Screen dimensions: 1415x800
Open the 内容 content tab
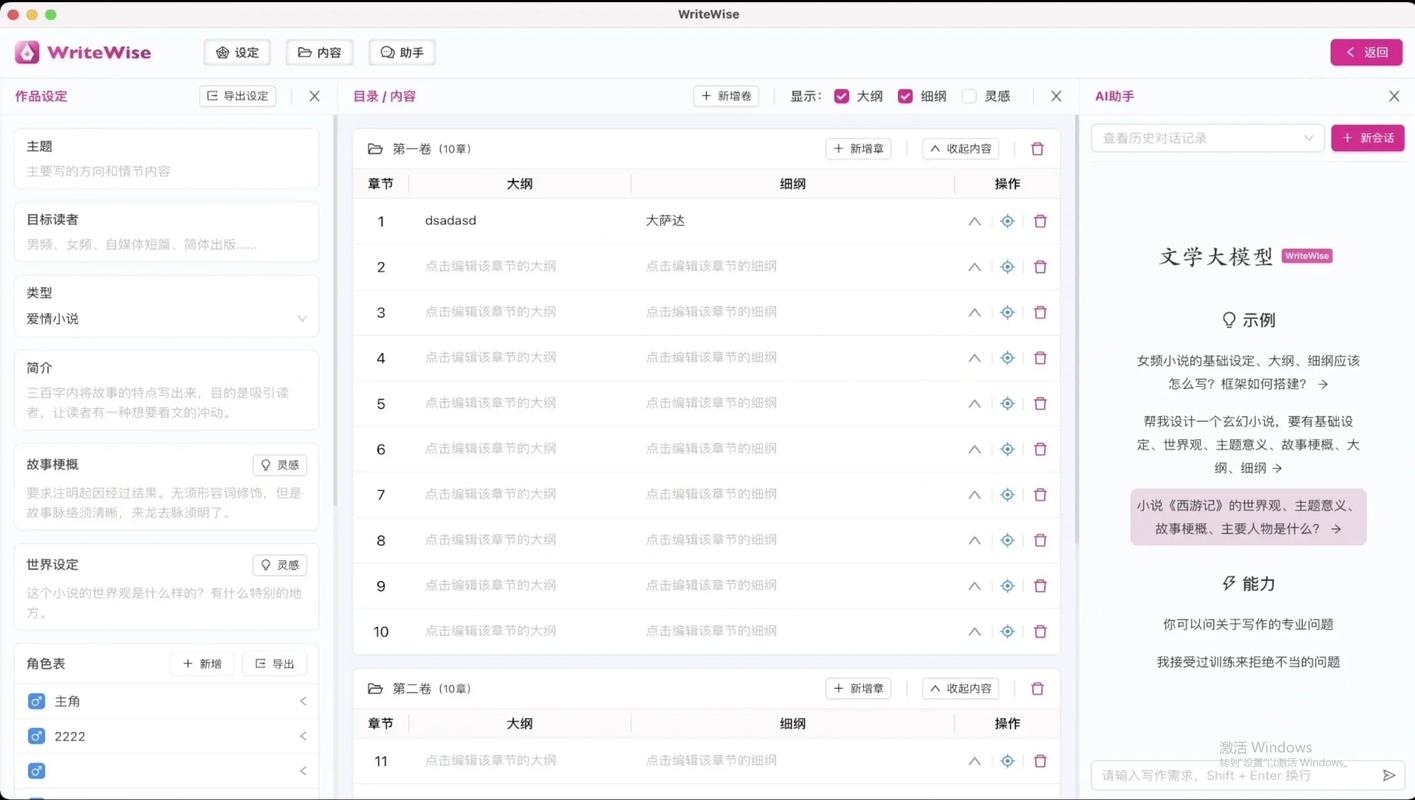[x=320, y=52]
